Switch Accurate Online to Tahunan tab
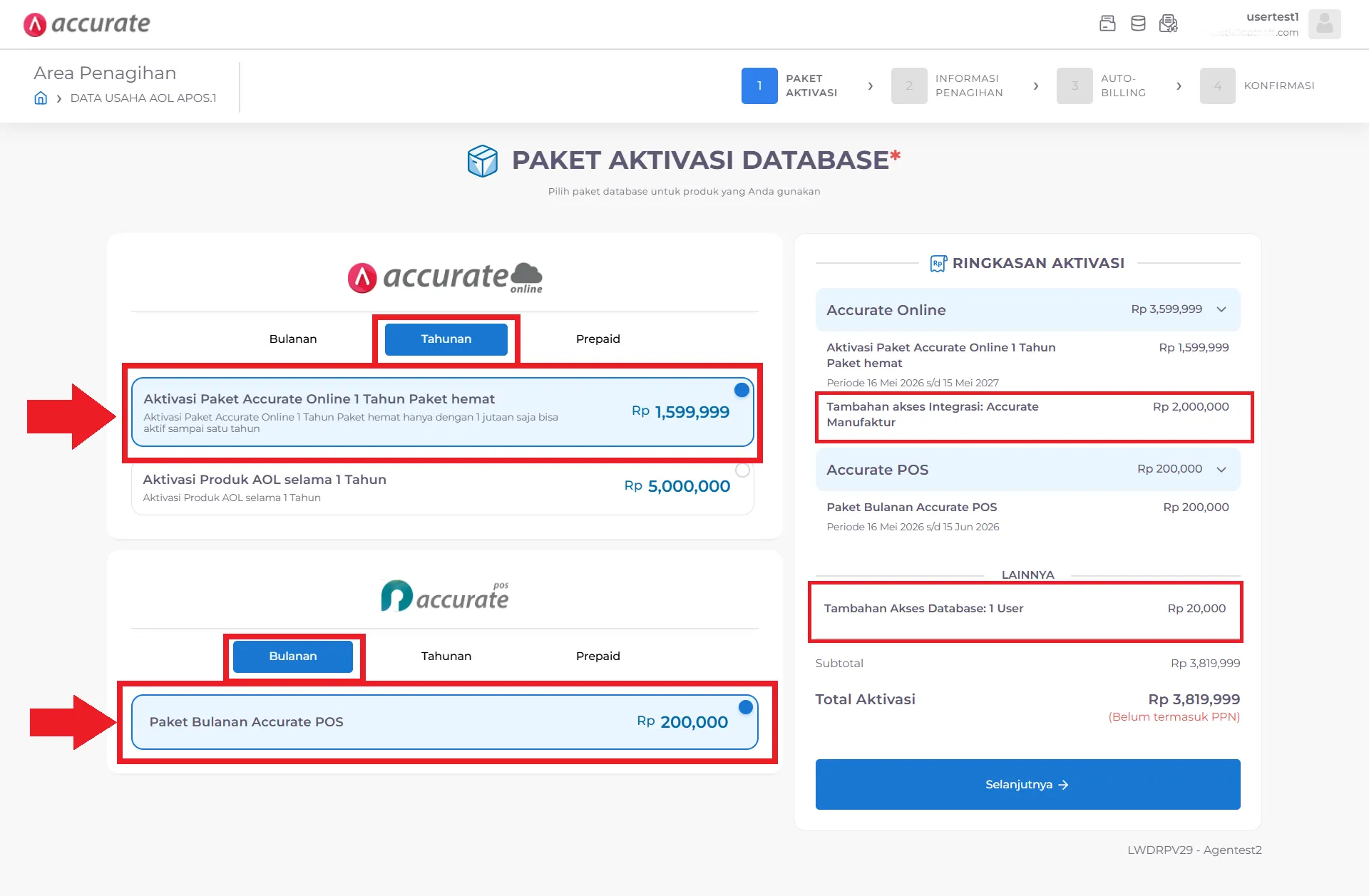The width and height of the screenshot is (1369, 896). click(x=446, y=339)
